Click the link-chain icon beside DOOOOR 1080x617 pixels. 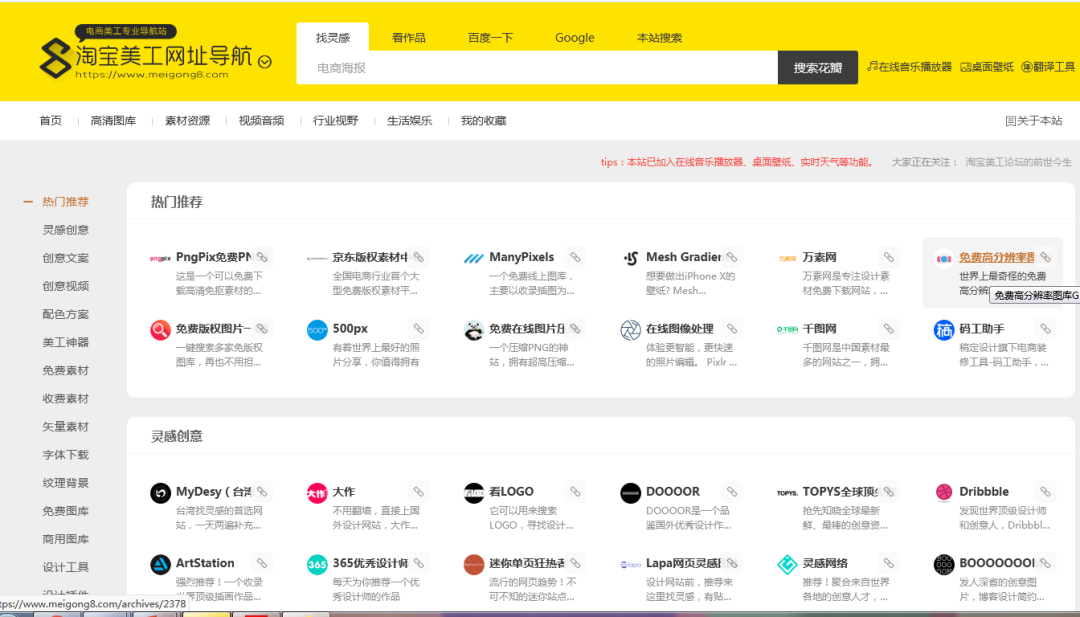click(731, 492)
